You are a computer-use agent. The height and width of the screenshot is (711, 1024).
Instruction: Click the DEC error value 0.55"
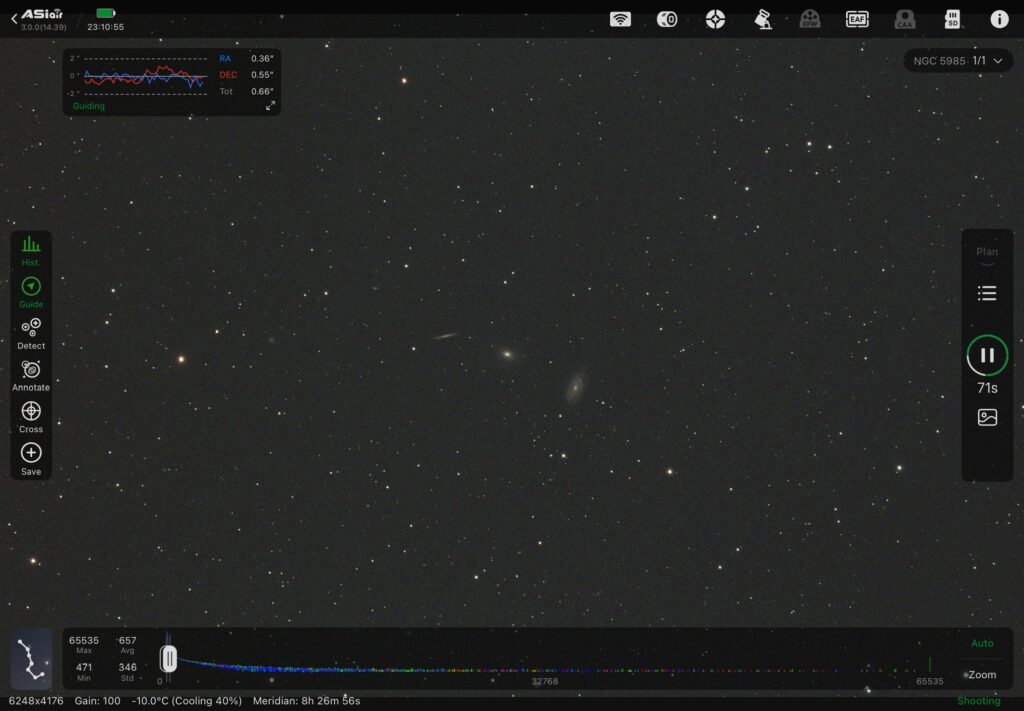click(262, 74)
